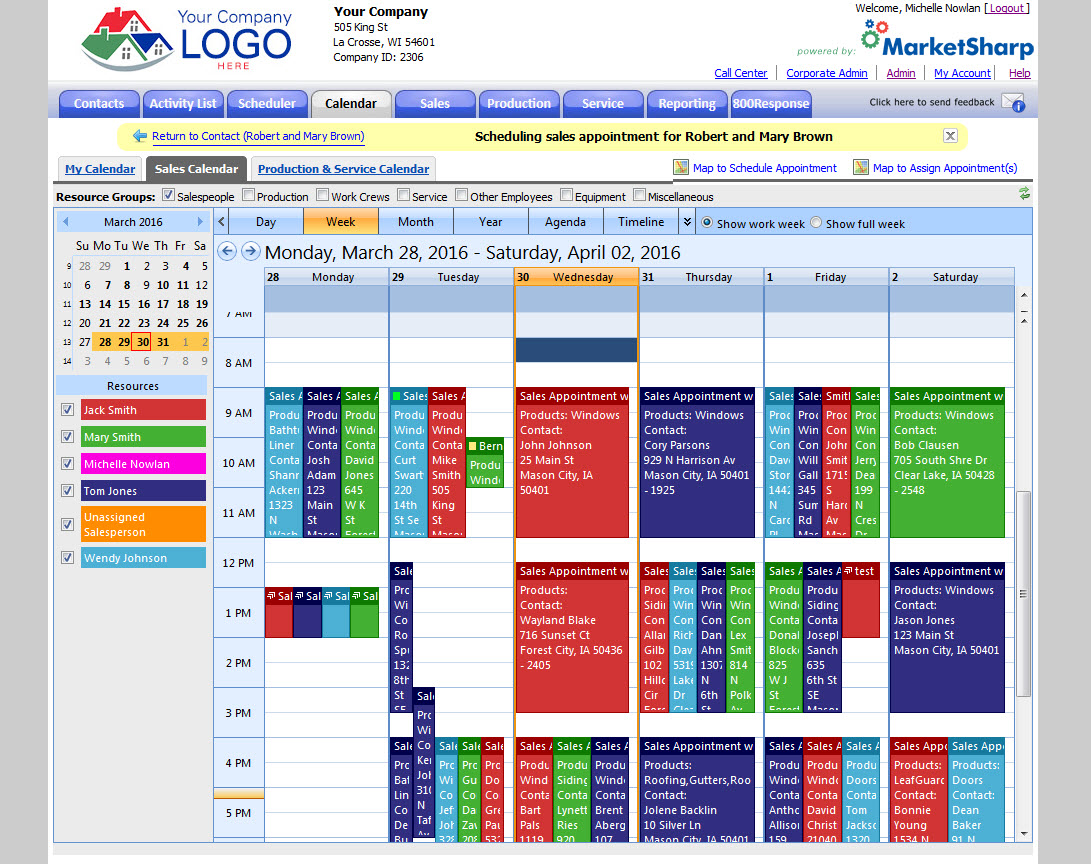Close the scheduling notification banner
1091x864 pixels.
950,136
